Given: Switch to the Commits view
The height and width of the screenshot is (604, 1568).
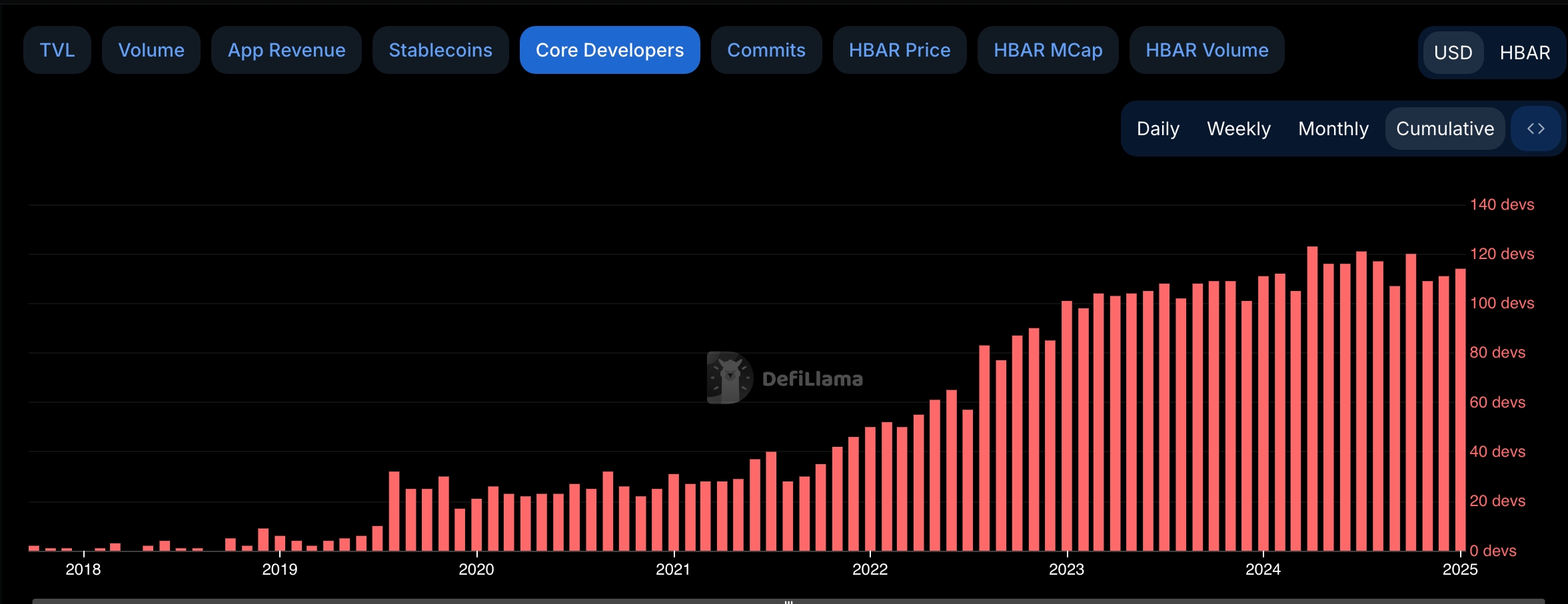Looking at the screenshot, I should pos(766,49).
